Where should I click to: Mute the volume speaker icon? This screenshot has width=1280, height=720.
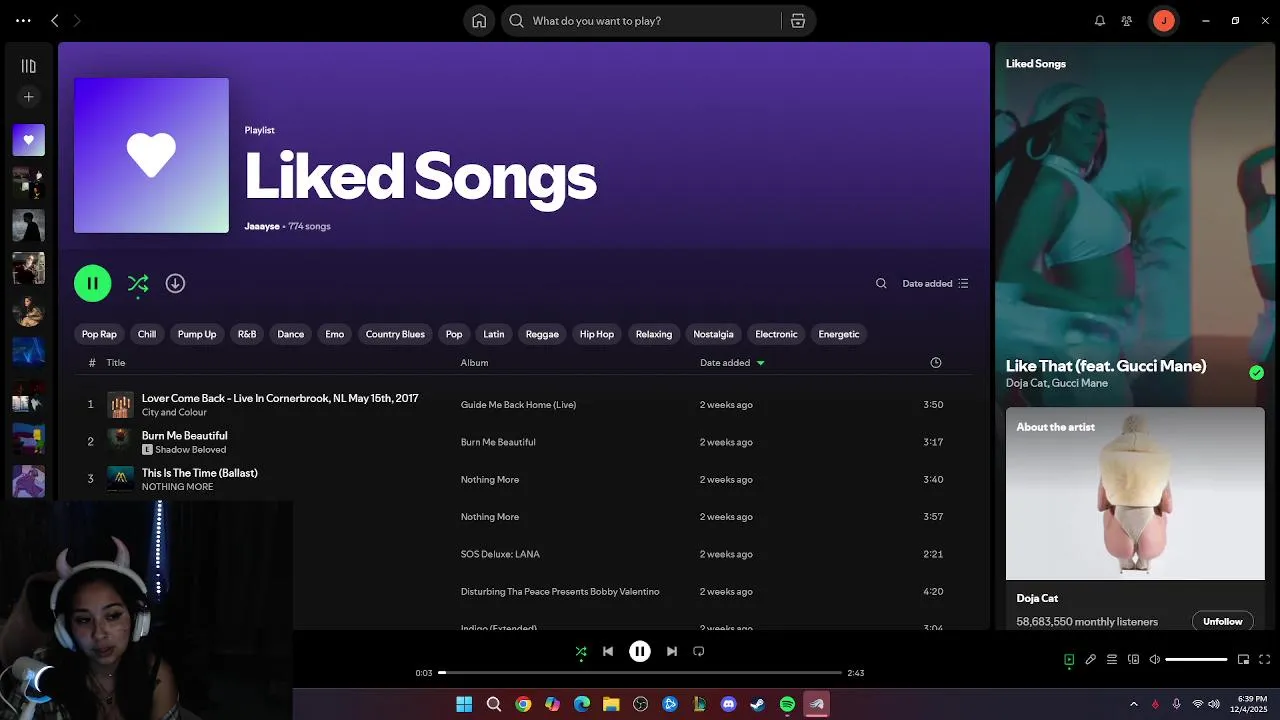tap(1155, 660)
